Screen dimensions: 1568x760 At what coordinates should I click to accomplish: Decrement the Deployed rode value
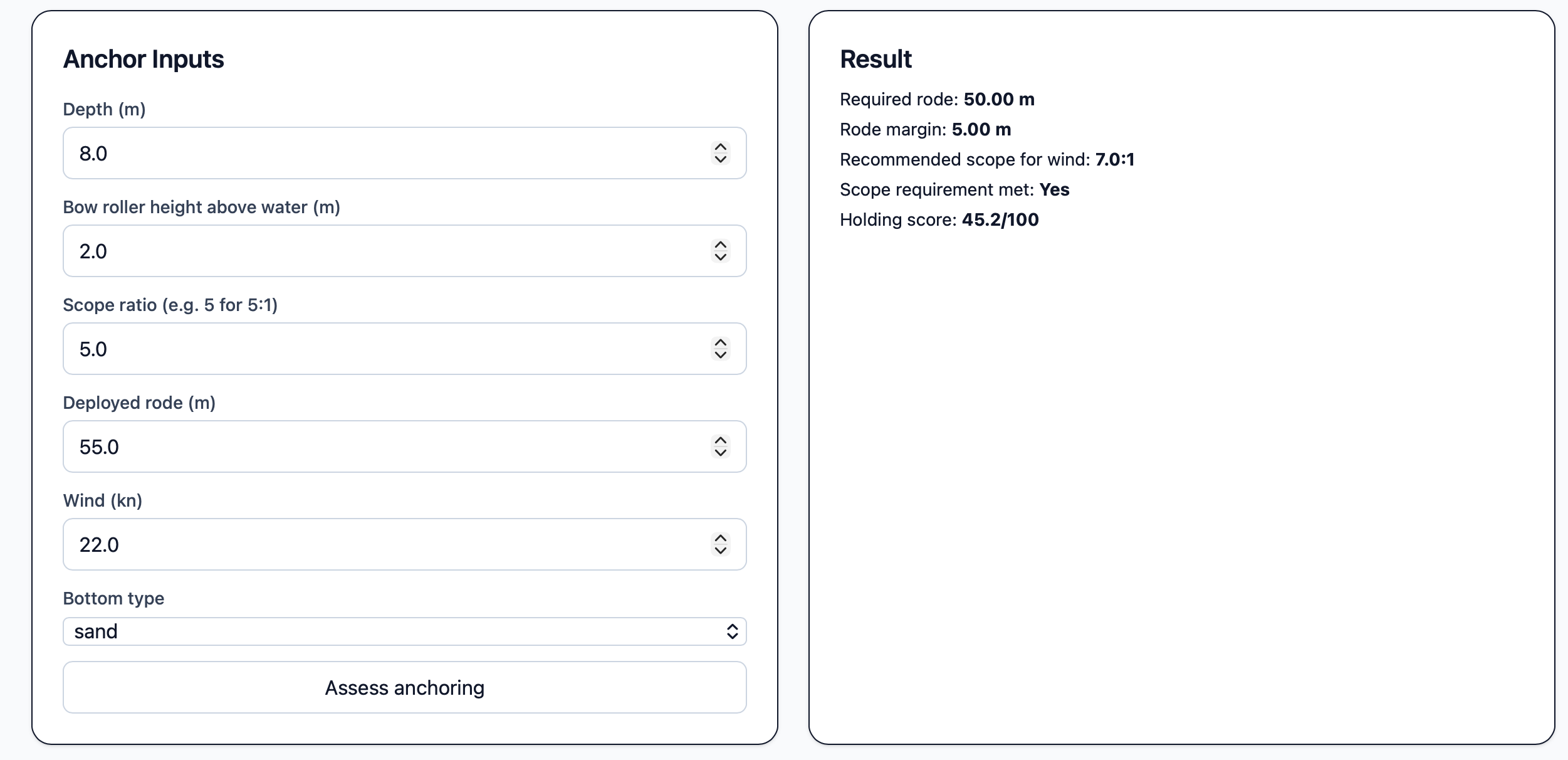point(719,453)
